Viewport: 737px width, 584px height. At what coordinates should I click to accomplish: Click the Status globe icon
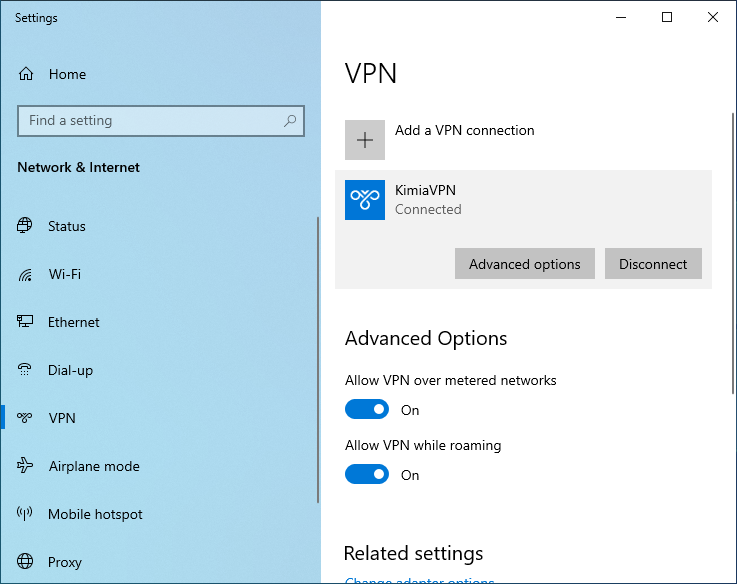[26, 226]
